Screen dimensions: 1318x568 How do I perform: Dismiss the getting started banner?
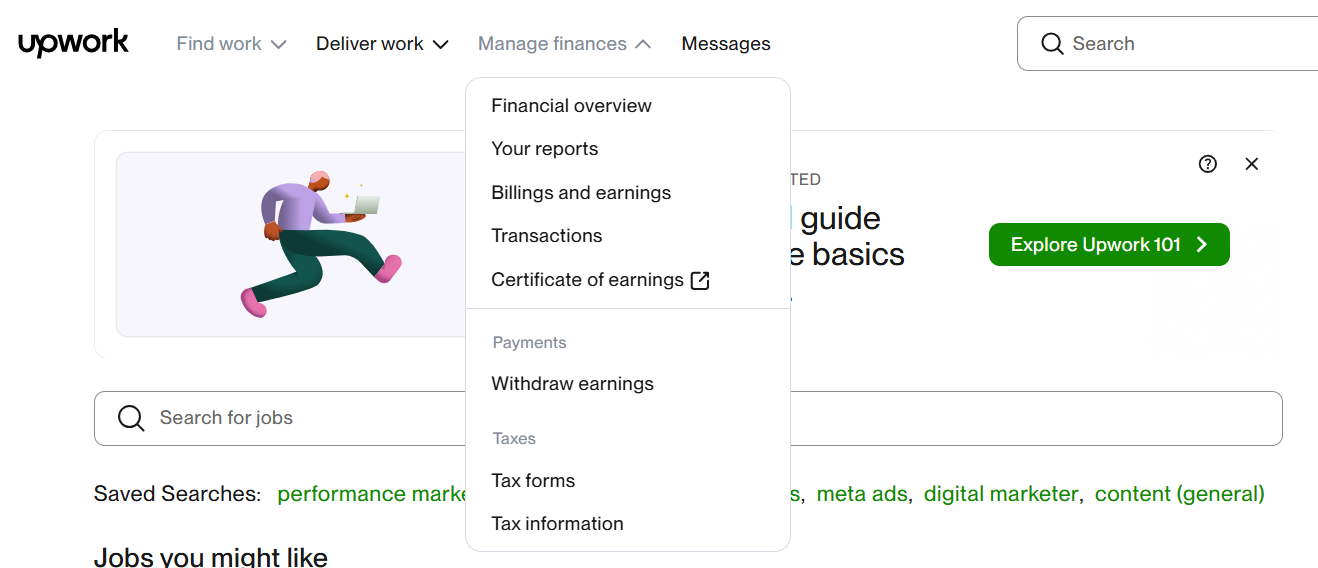pyautogui.click(x=1251, y=164)
